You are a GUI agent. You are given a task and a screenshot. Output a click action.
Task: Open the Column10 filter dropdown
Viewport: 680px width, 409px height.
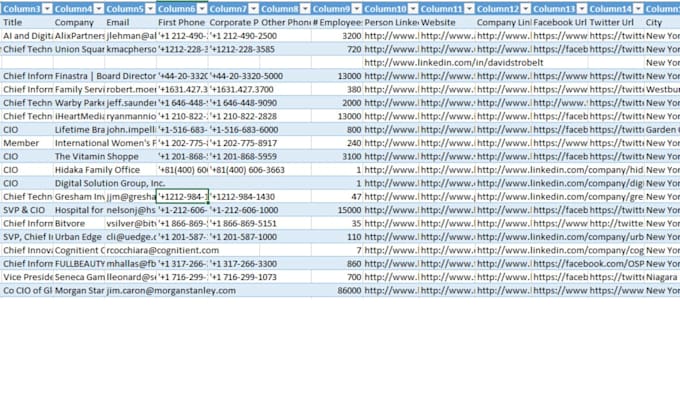pos(413,9)
